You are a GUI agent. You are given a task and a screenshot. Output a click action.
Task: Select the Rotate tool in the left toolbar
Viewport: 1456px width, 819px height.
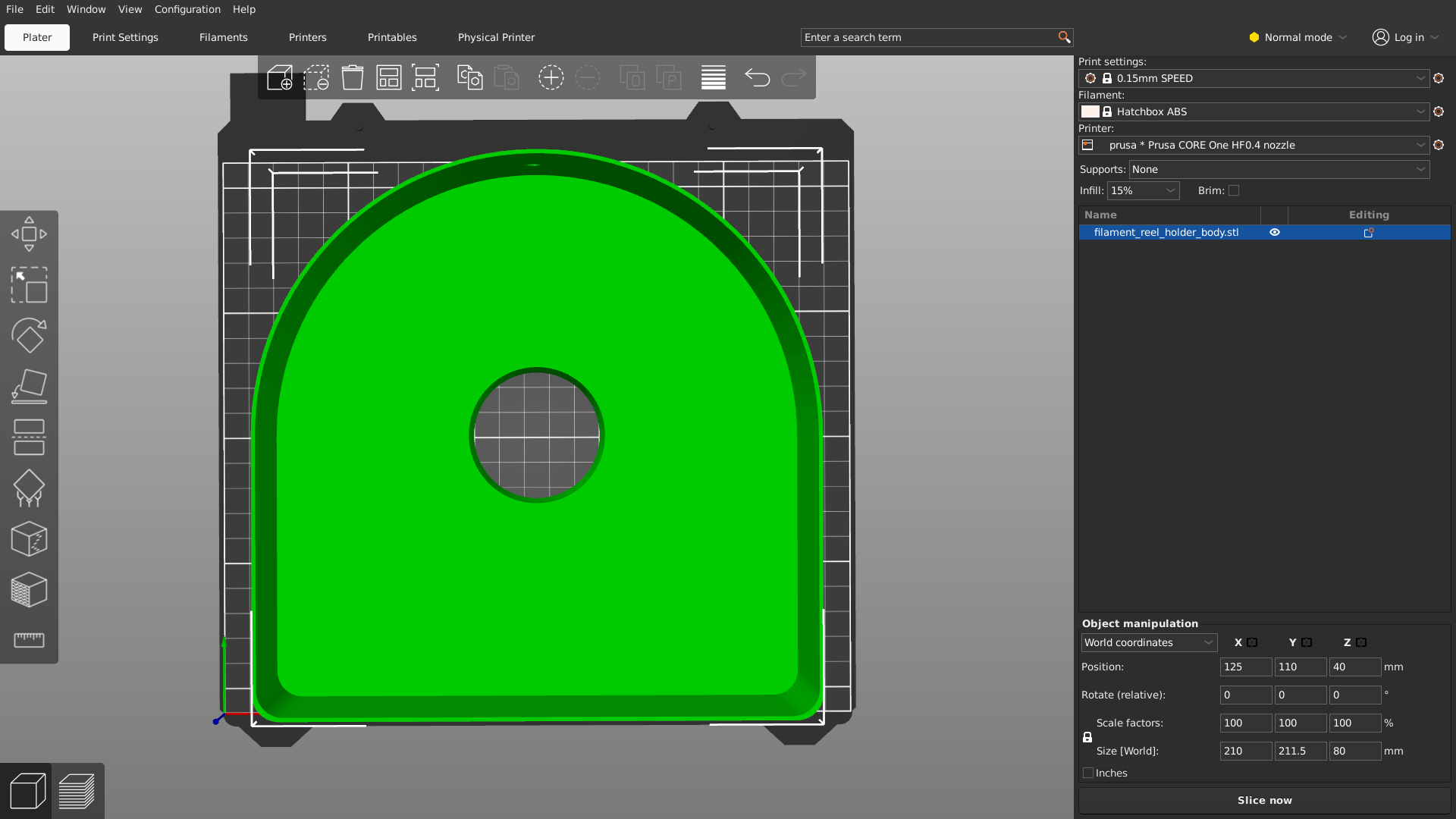pos(29,335)
